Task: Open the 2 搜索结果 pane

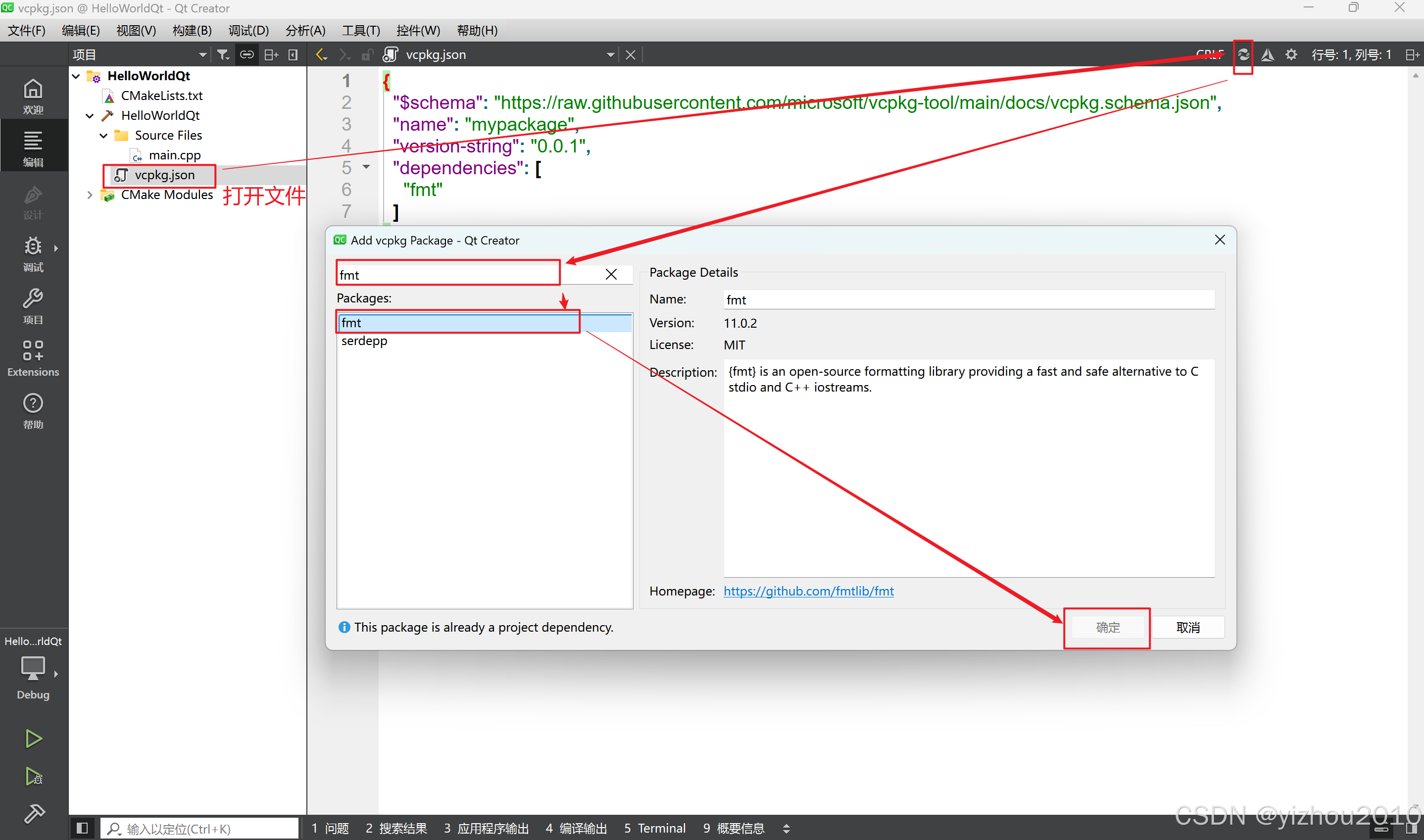Action: tap(396, 828)
